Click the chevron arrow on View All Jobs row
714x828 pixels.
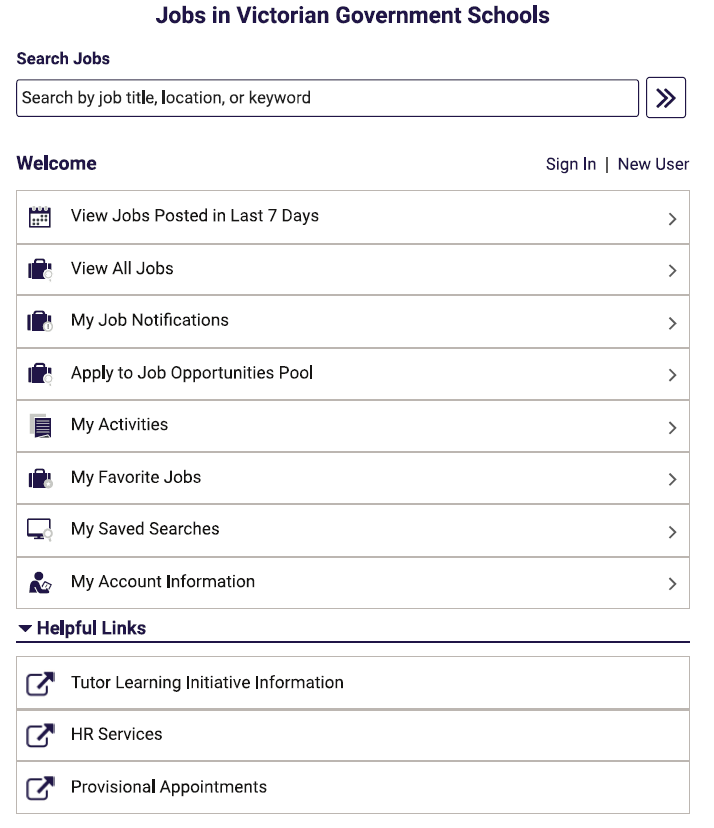coord(672,271)
